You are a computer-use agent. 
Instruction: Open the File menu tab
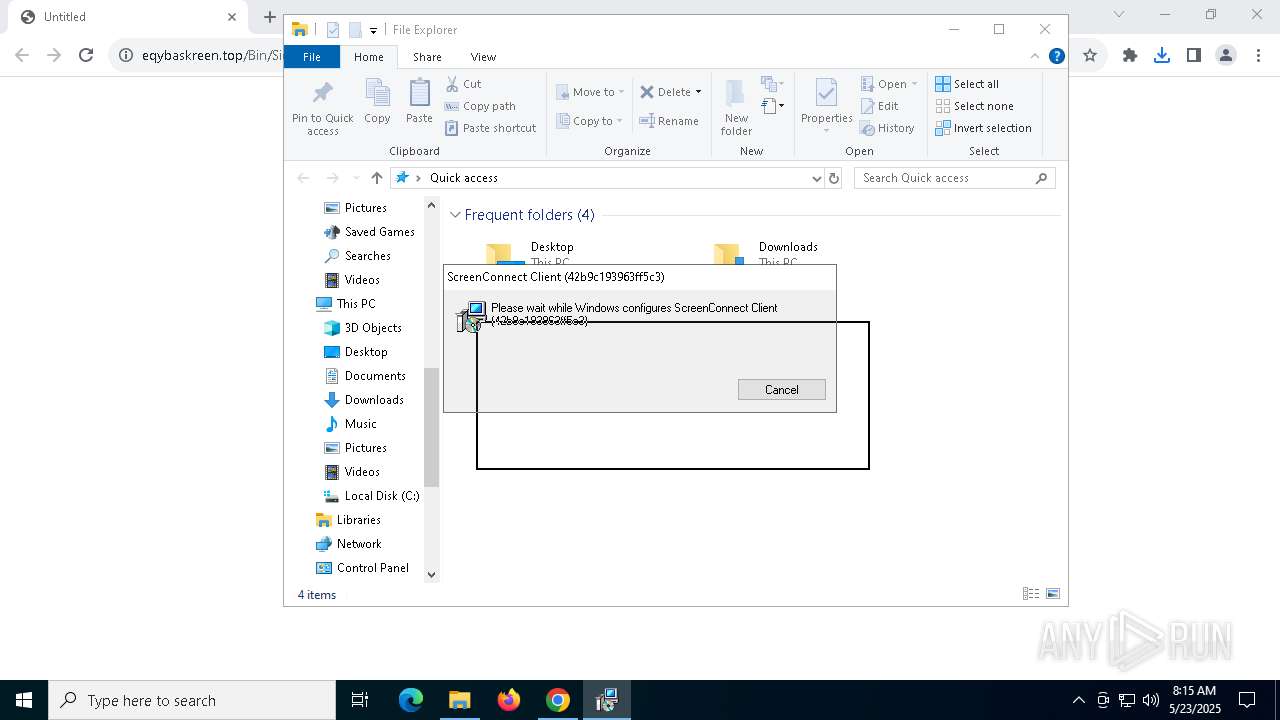click(x=312, y=57)
